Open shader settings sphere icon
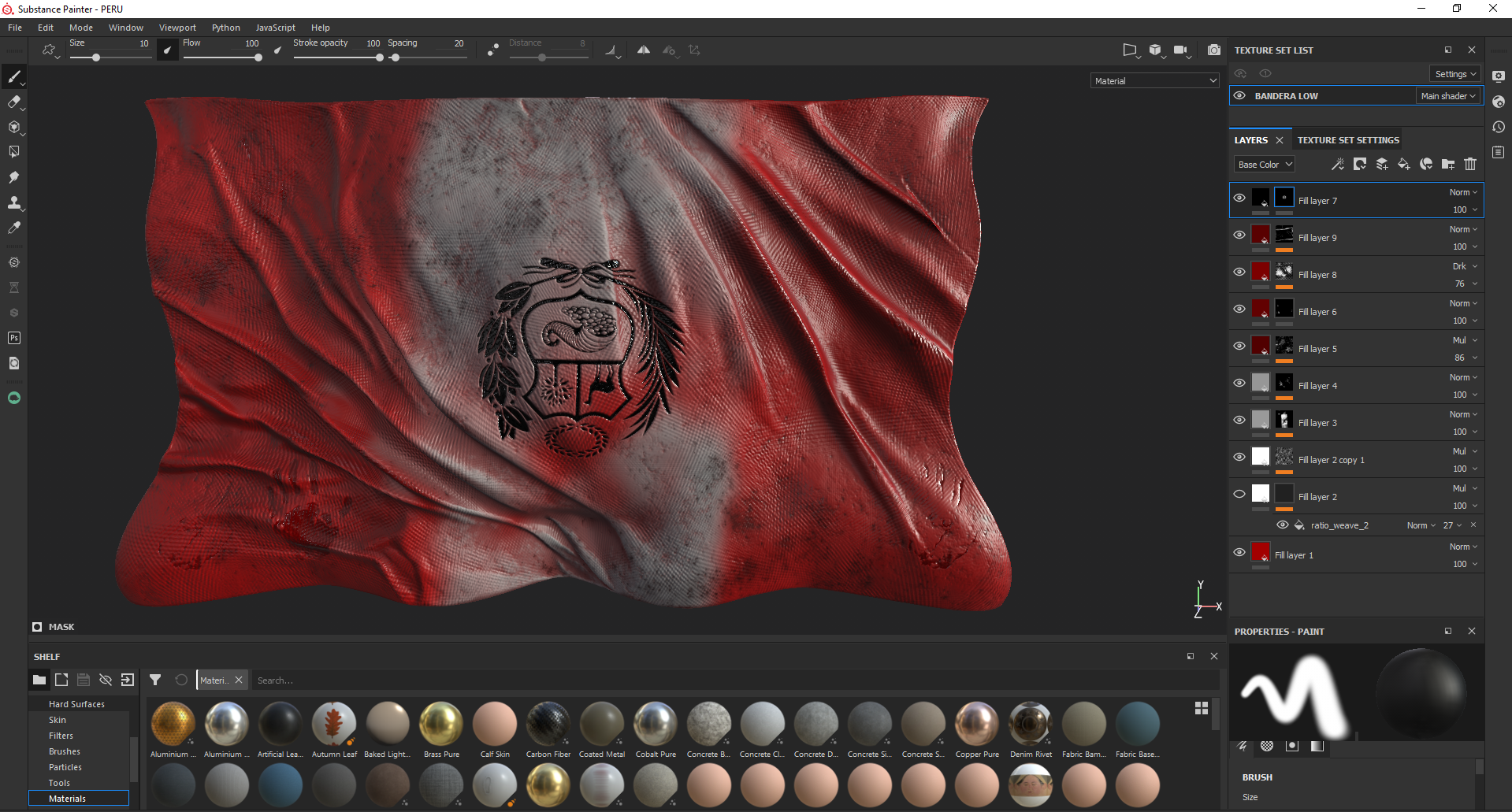 point(1499,102)
